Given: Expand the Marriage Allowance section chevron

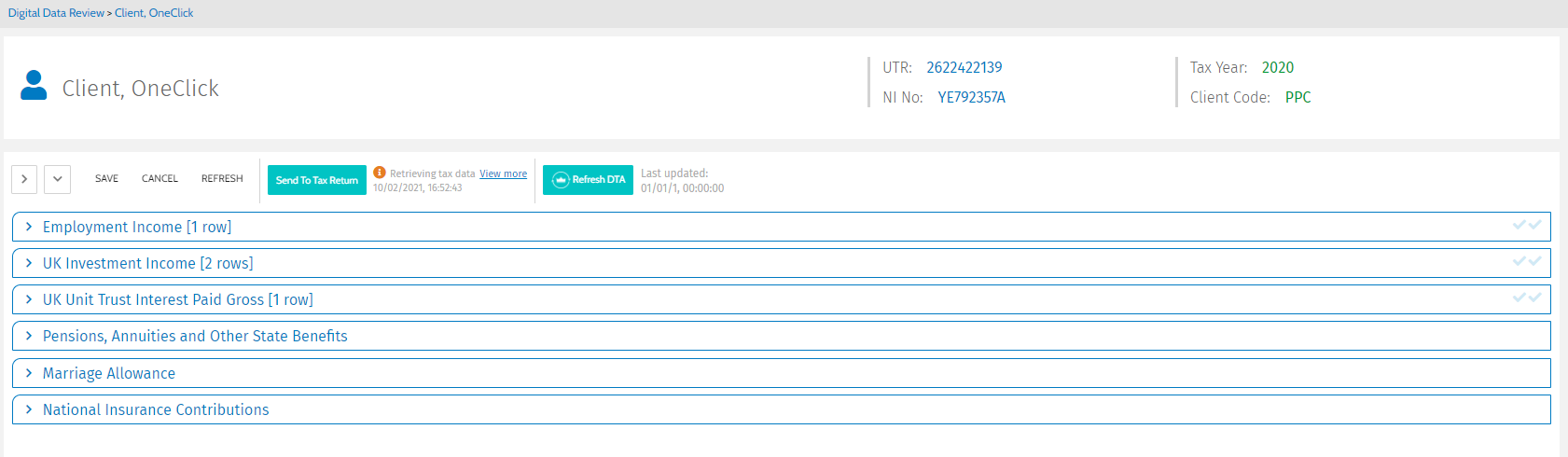Looking at the screenshot, I should coord(29,373).
